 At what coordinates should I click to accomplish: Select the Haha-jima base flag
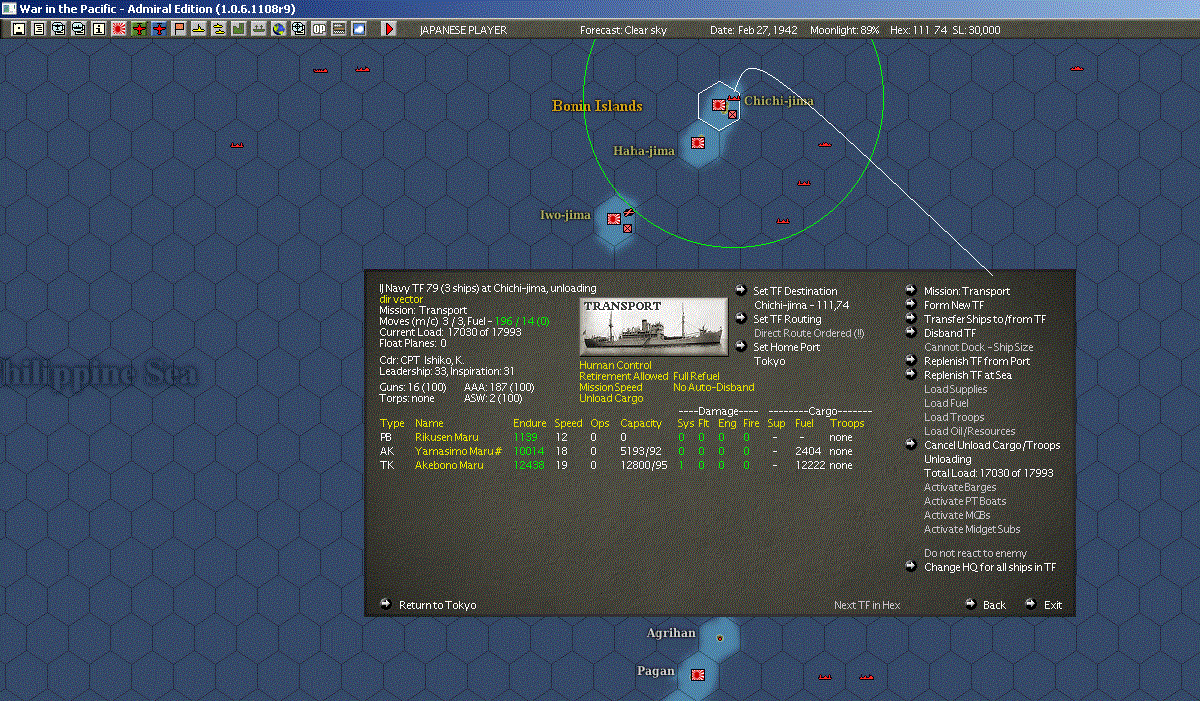699,143
